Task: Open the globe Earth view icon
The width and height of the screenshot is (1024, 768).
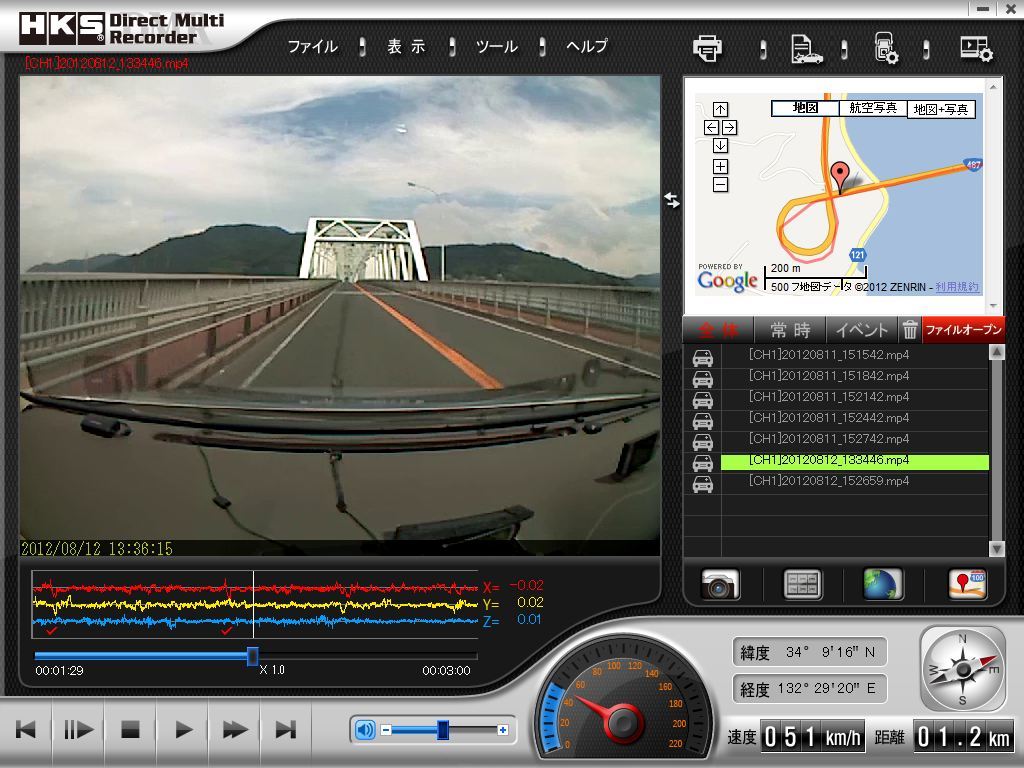Action: (x=883, y=583)
